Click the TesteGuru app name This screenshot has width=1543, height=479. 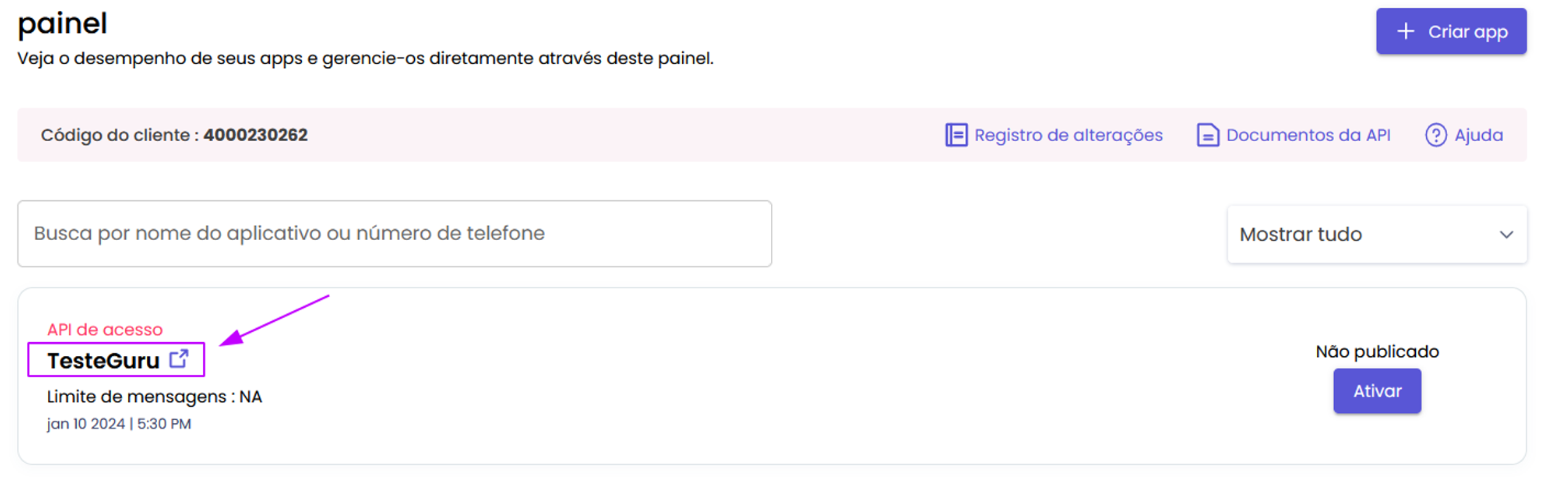103,360
